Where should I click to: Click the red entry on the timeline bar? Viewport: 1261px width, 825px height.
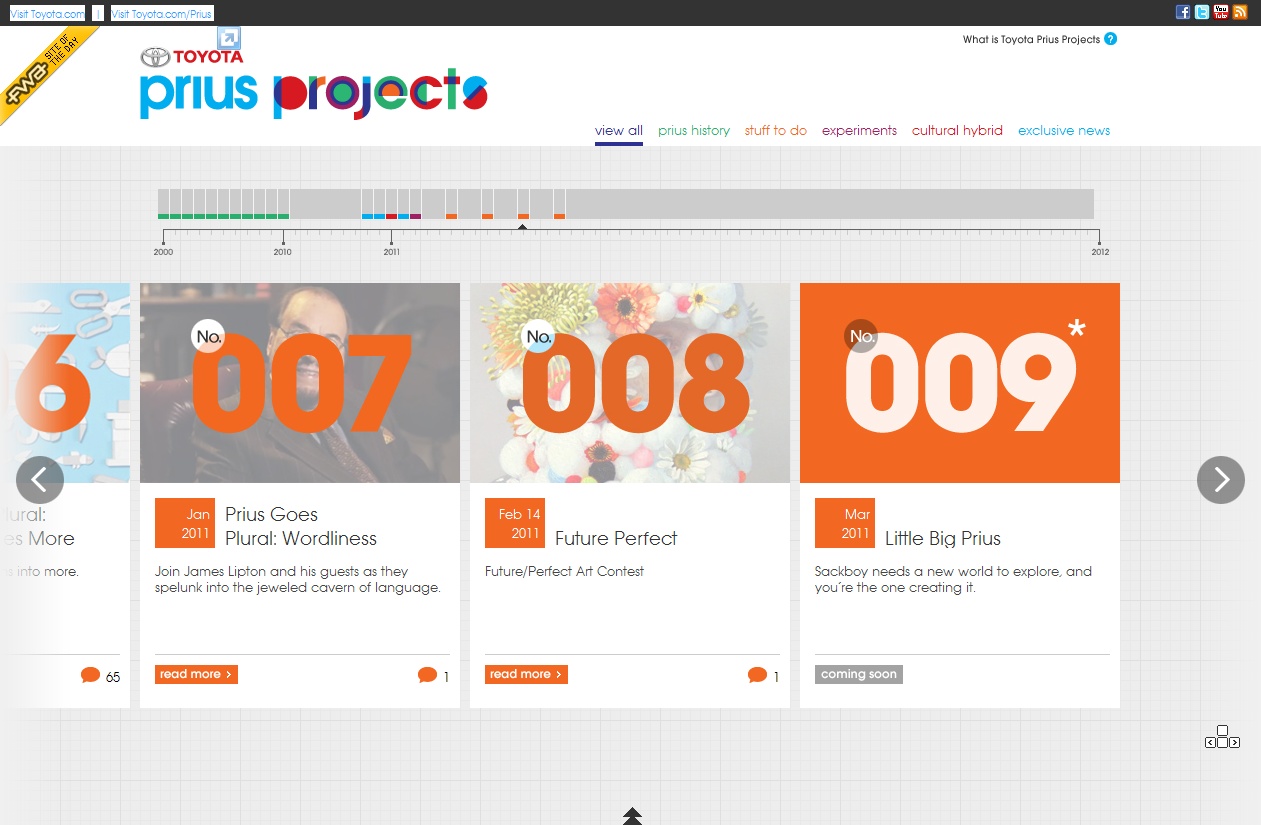[391, 216]
